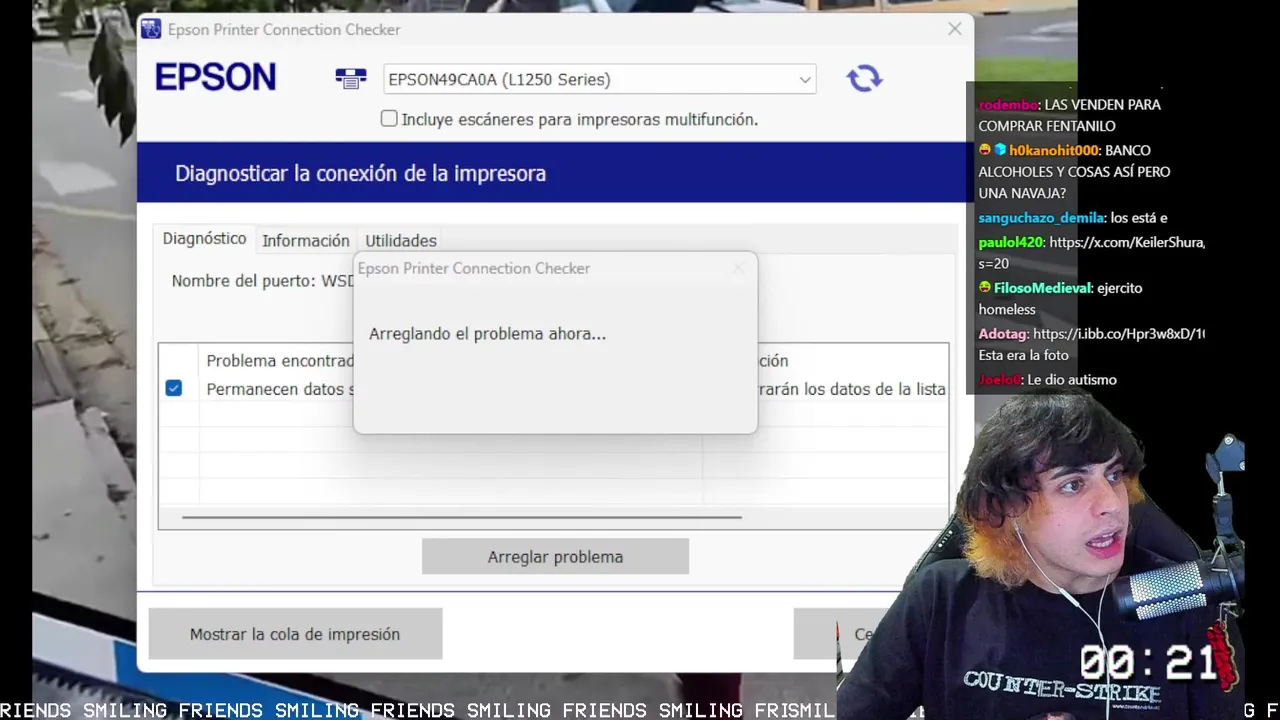The height and width of the screenshot is (720, 1280).
Task: Click 'Diagnosticar la conexión de la impresora' heading
Action: click(x=360, y=173)
